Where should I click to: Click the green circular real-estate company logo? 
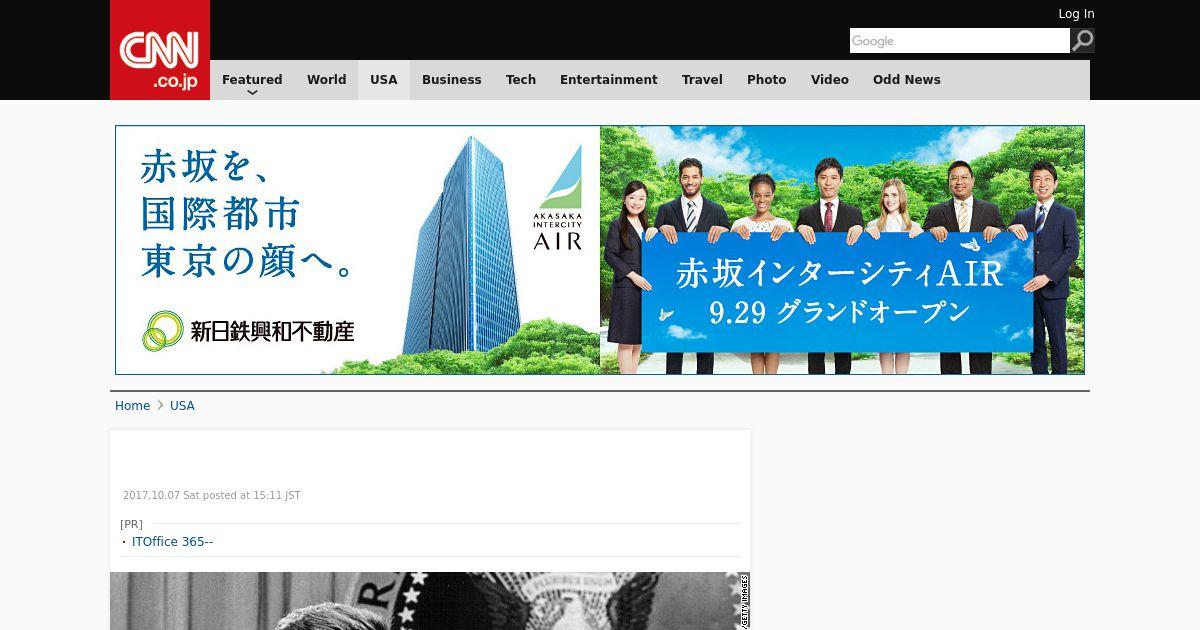(163, 331)
